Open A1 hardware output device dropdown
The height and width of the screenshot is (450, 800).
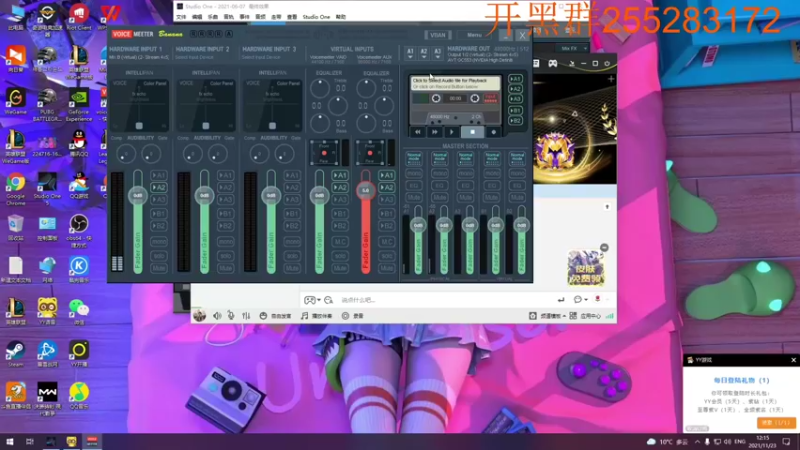pyautogui.click(x=410, y=53)
